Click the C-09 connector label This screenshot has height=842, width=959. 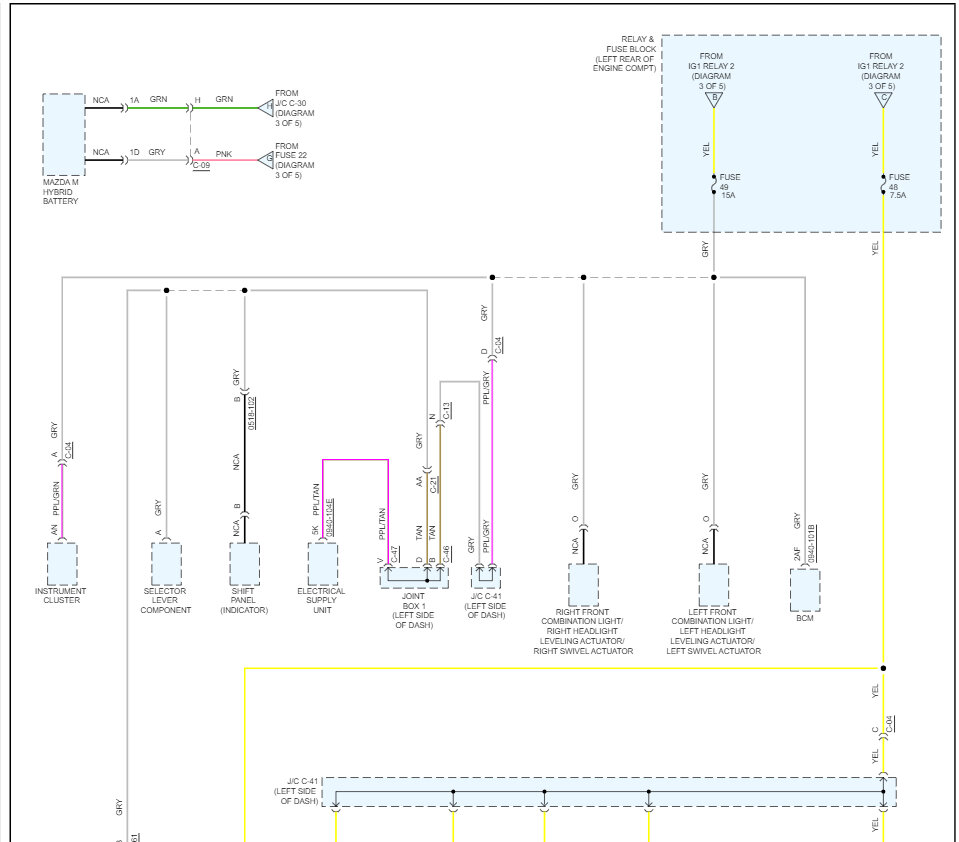point(201,166)
